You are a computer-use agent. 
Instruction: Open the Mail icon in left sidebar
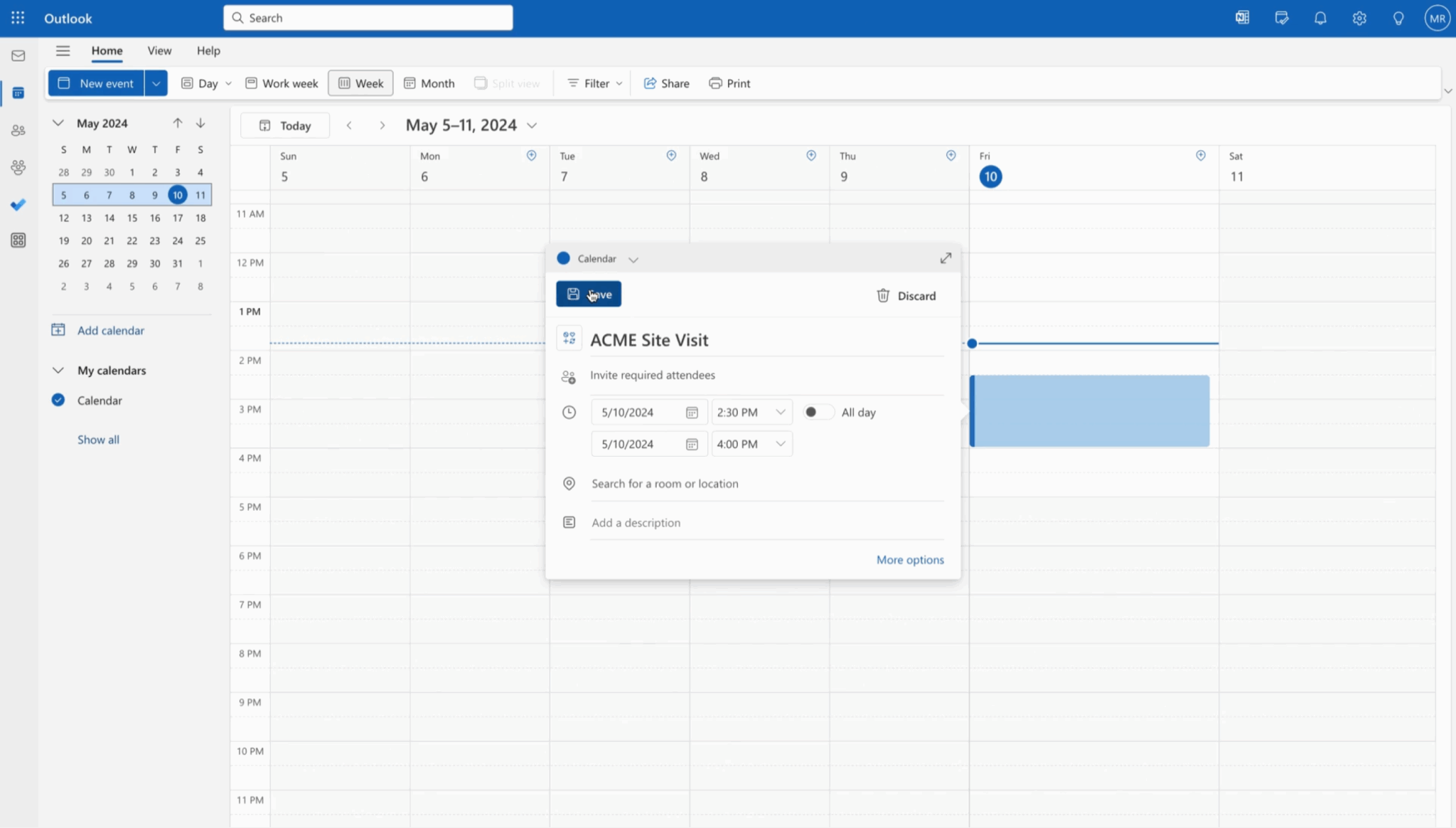[x=18, y=55]
